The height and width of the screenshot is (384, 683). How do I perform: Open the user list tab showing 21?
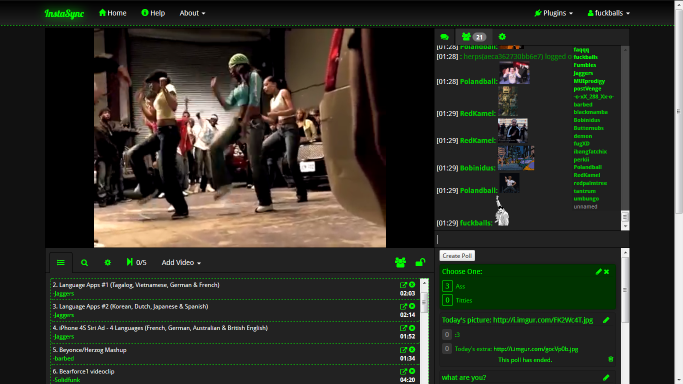coord(473,37)
